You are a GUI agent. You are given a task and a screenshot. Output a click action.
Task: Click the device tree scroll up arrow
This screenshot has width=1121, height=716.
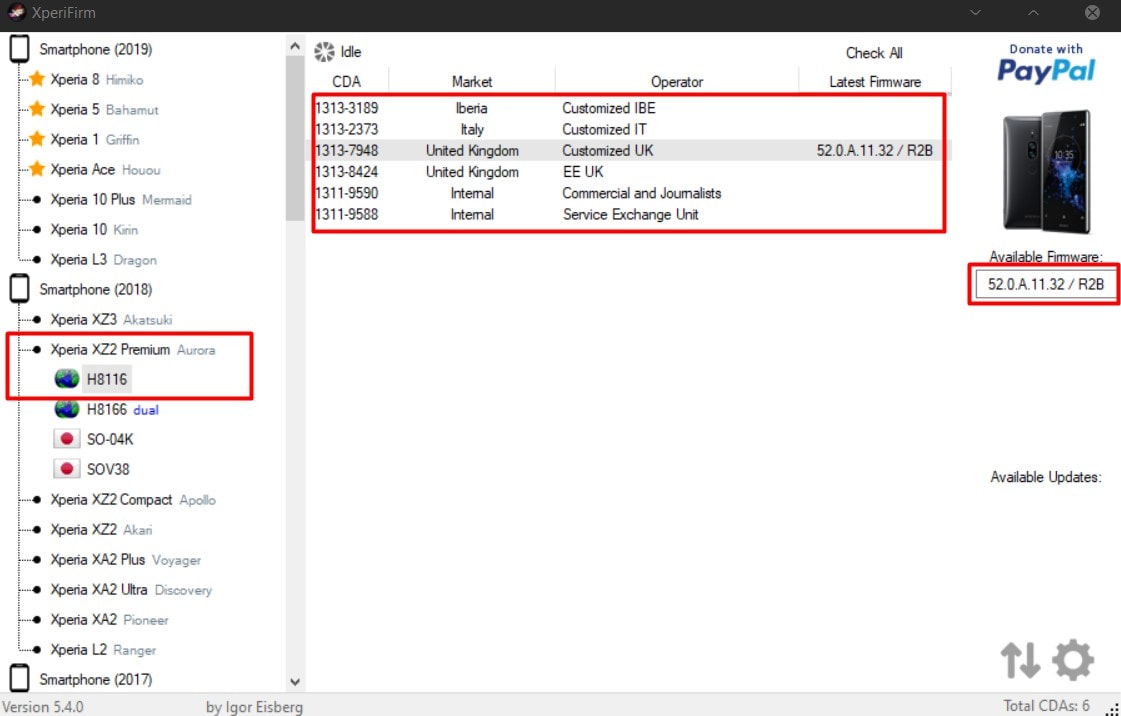(295, 46)
